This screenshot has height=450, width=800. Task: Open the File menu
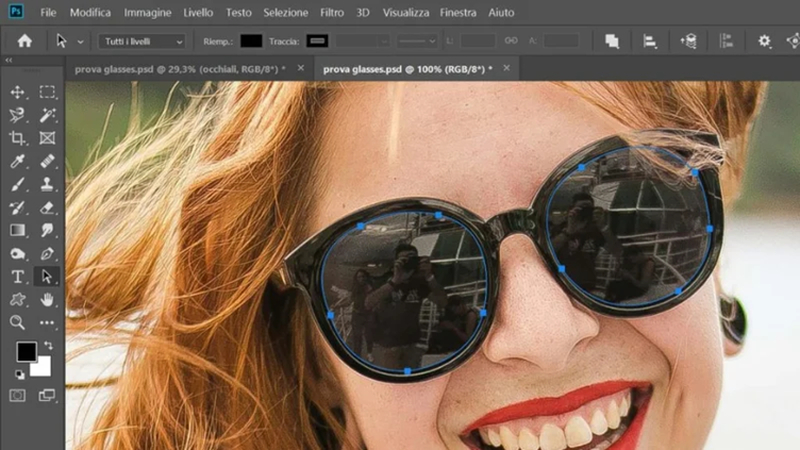point(48,13)
